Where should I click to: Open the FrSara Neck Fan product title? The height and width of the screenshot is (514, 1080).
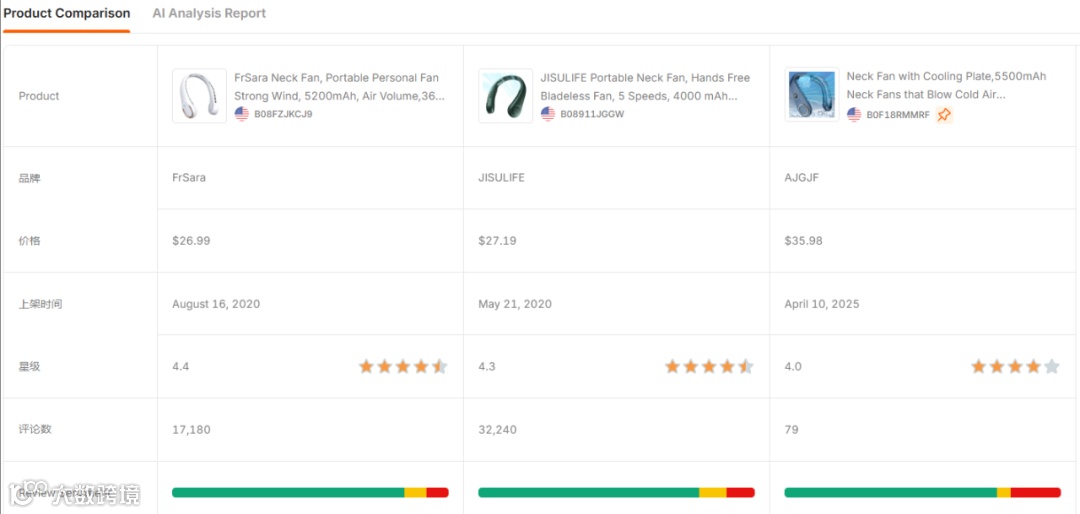tap(339, 87)
